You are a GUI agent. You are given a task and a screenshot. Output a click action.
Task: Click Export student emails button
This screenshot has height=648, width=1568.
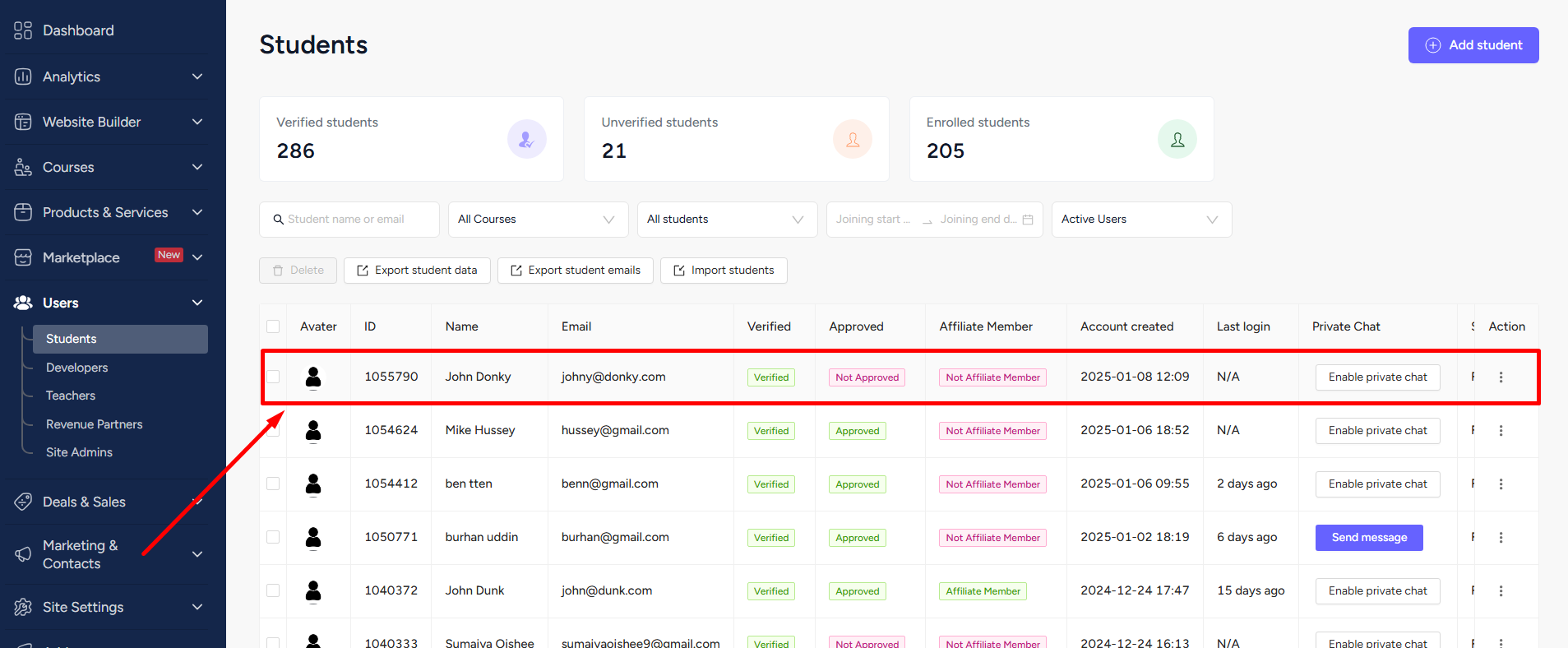[x=576, y=271]
